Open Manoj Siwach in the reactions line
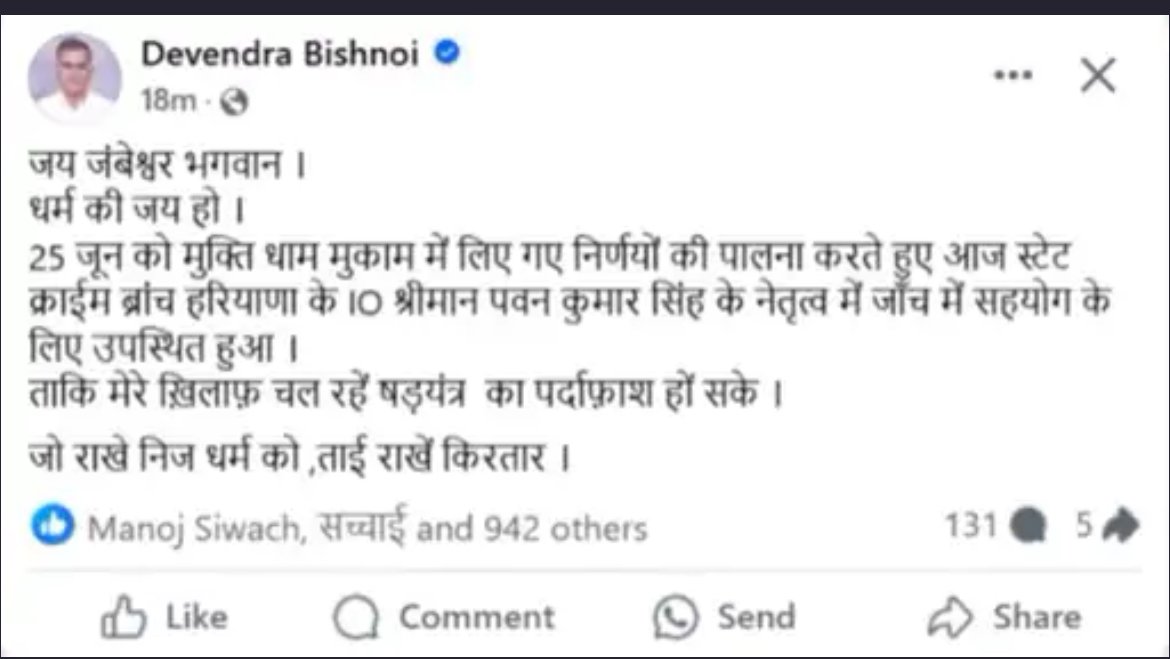 194,527
